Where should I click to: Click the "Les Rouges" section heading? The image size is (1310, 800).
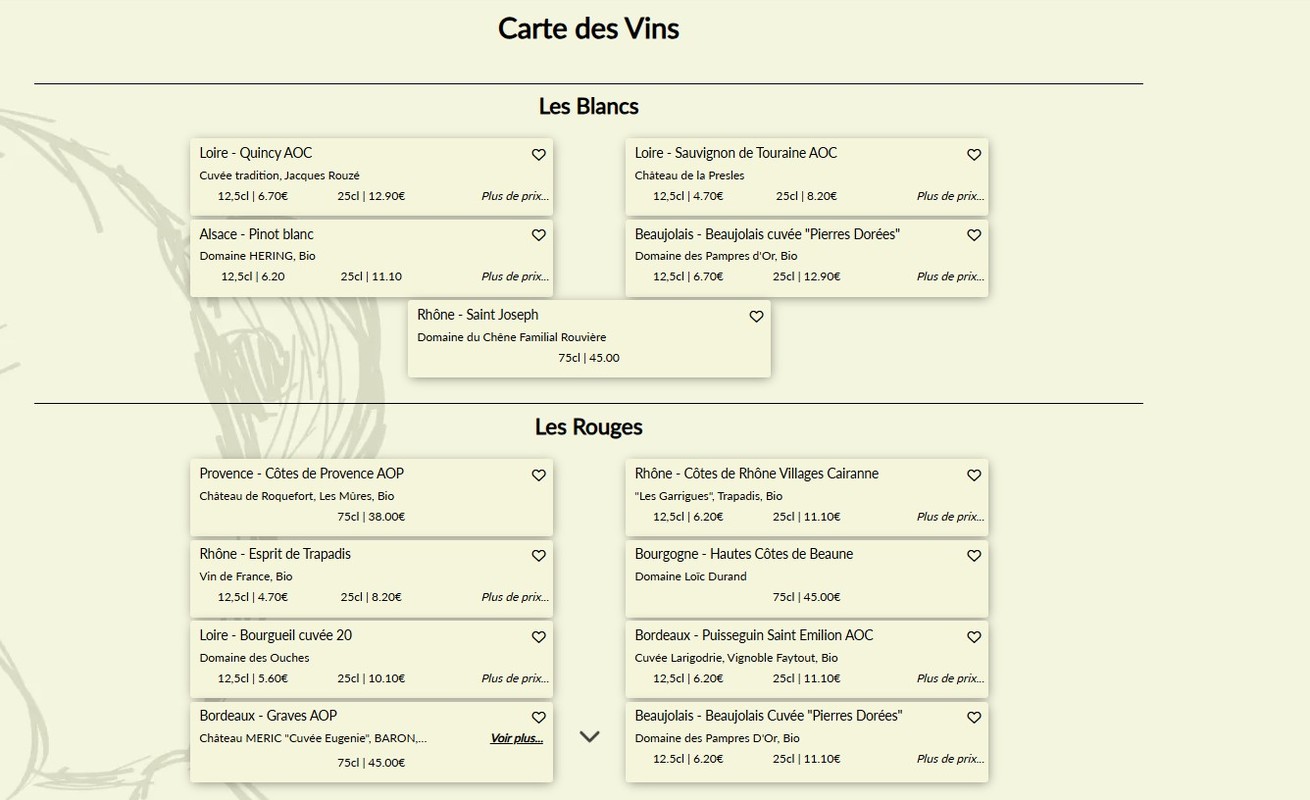click(x=589, y=427)
